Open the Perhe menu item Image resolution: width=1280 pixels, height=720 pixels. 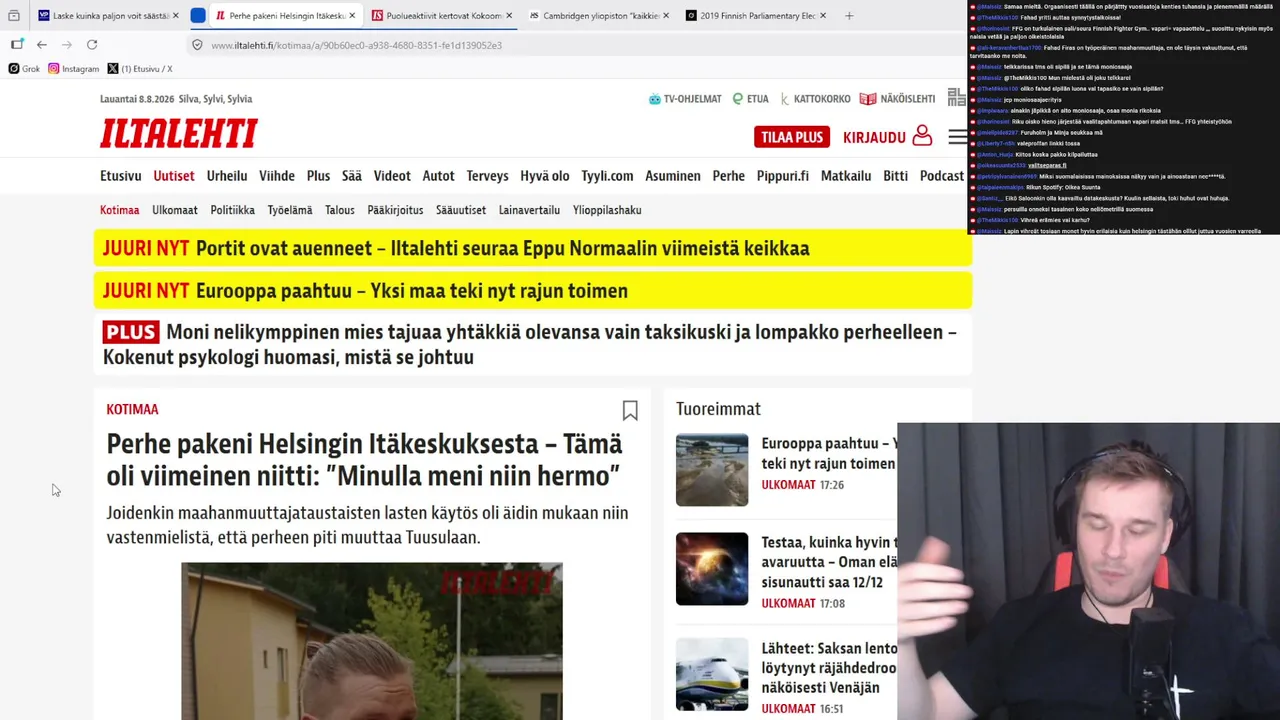[728, 176]
